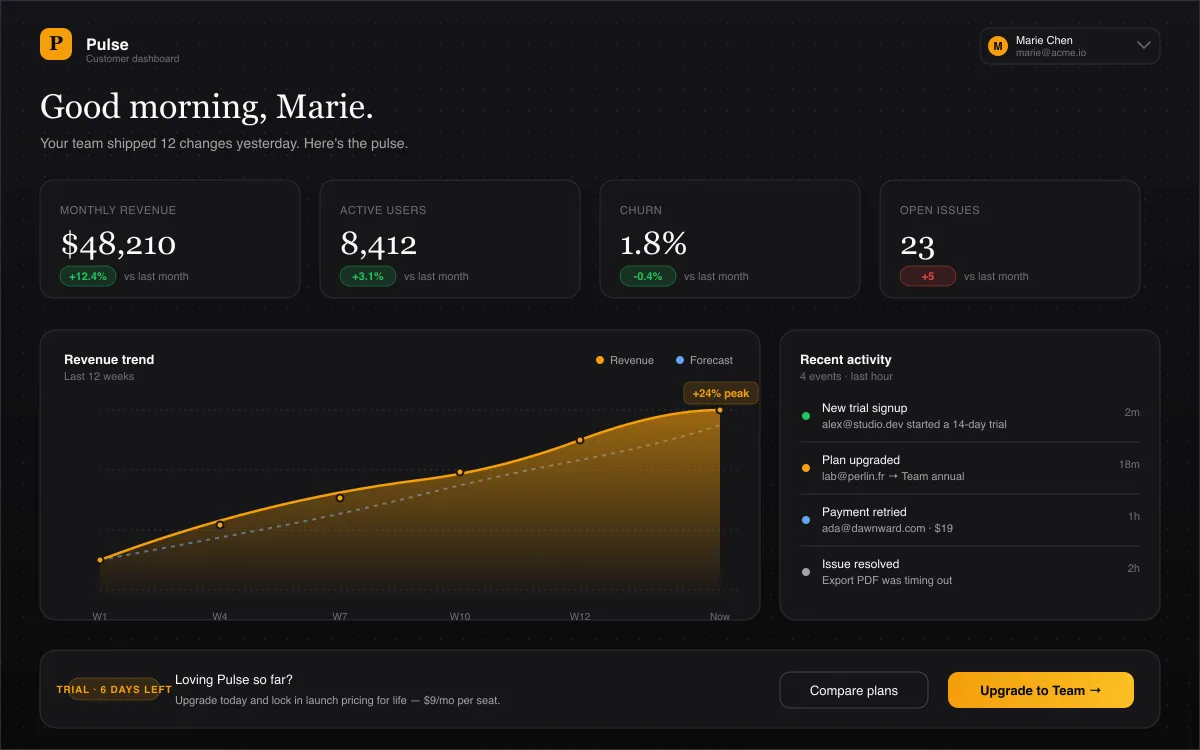Image resolution: width=1200 pixels, height=750 pixels.
Task: Click the marie@acme.io email text
Action: [1051, 53]
